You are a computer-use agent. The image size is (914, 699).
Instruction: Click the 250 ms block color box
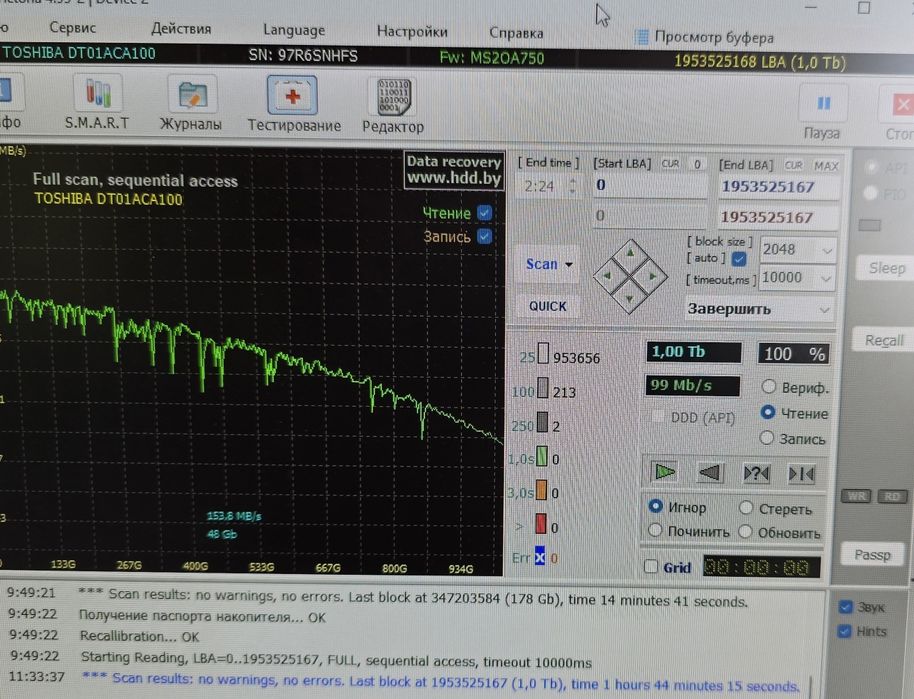pyautogui.click(x=542, y=421)
